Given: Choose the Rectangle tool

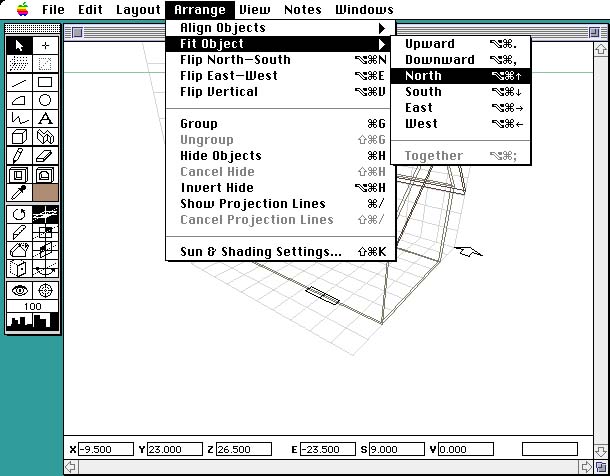Looking at the screenshot, I should (45, 82).
